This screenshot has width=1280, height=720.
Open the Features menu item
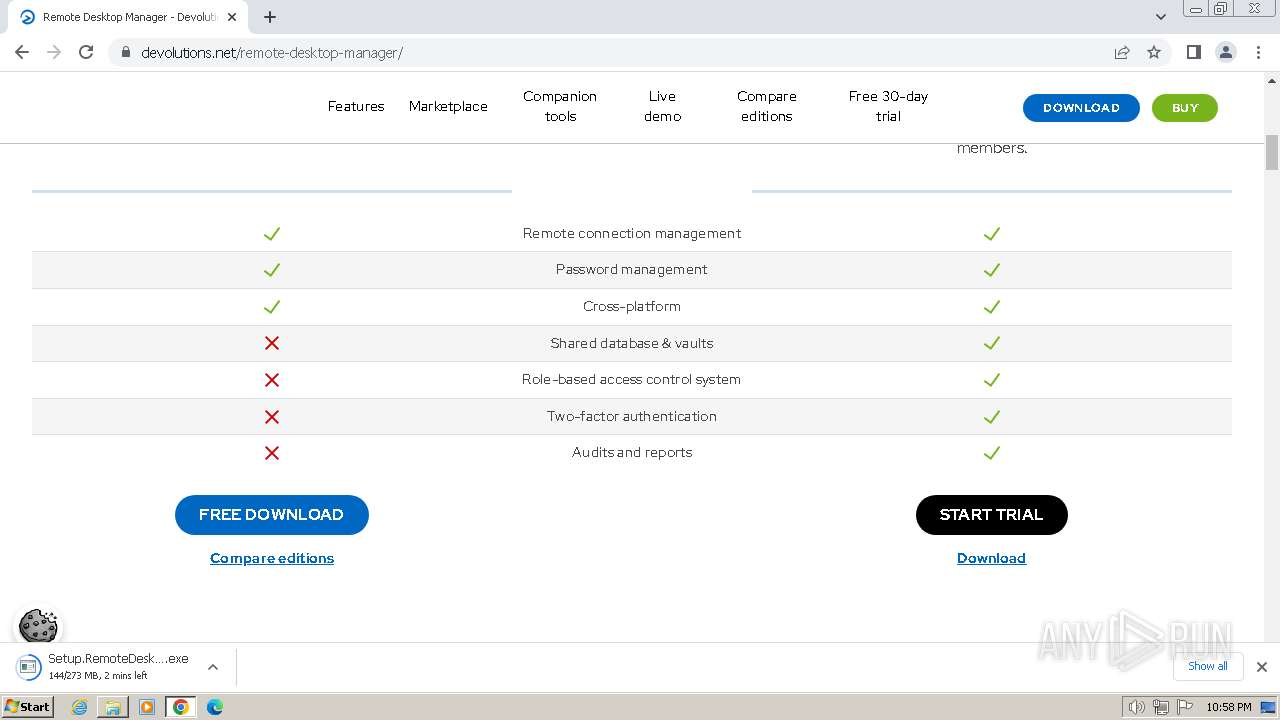(356, 106)
